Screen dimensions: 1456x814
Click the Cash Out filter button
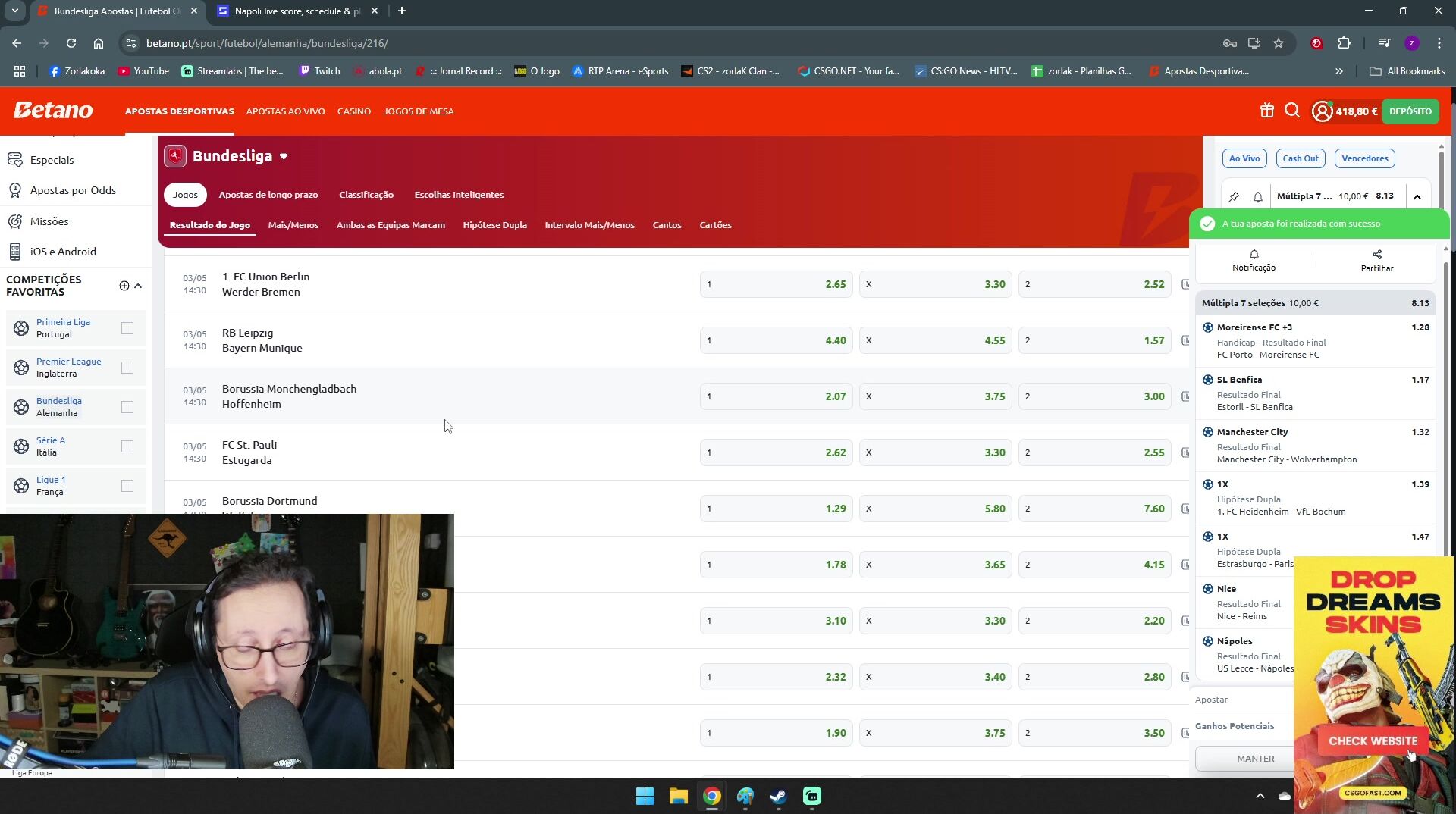[1300, 158]
